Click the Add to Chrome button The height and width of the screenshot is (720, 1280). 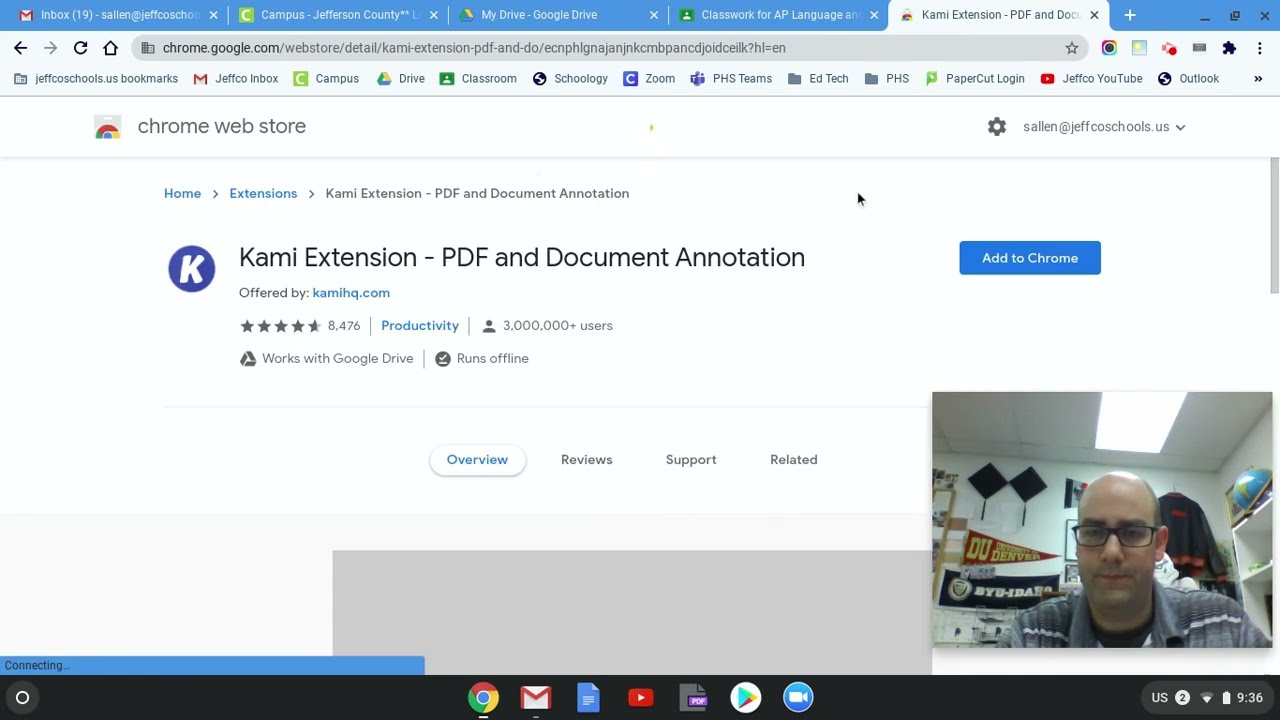1030,258
